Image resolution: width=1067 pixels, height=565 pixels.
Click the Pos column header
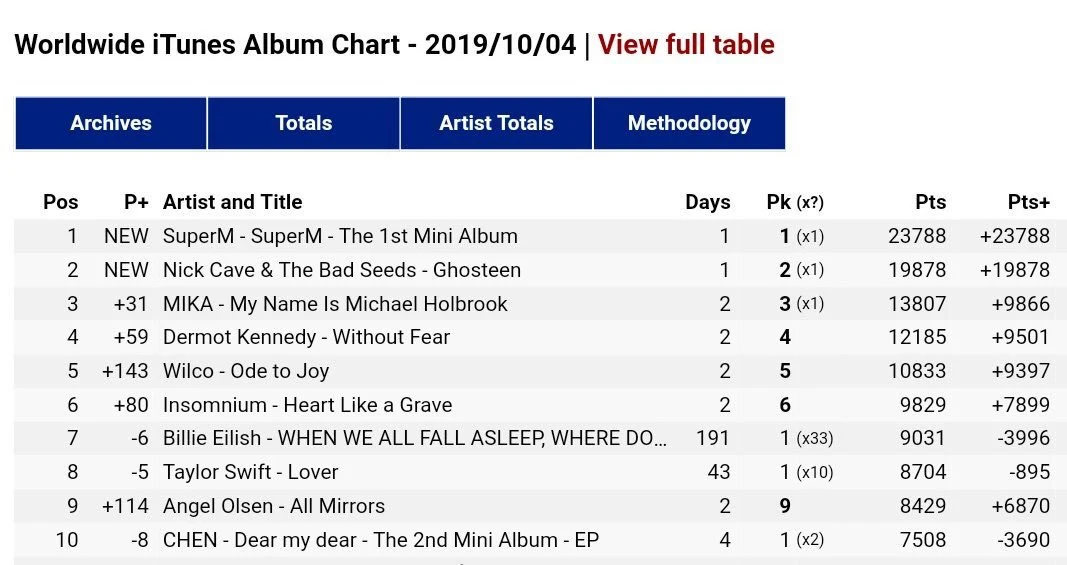tap(60, 202)
